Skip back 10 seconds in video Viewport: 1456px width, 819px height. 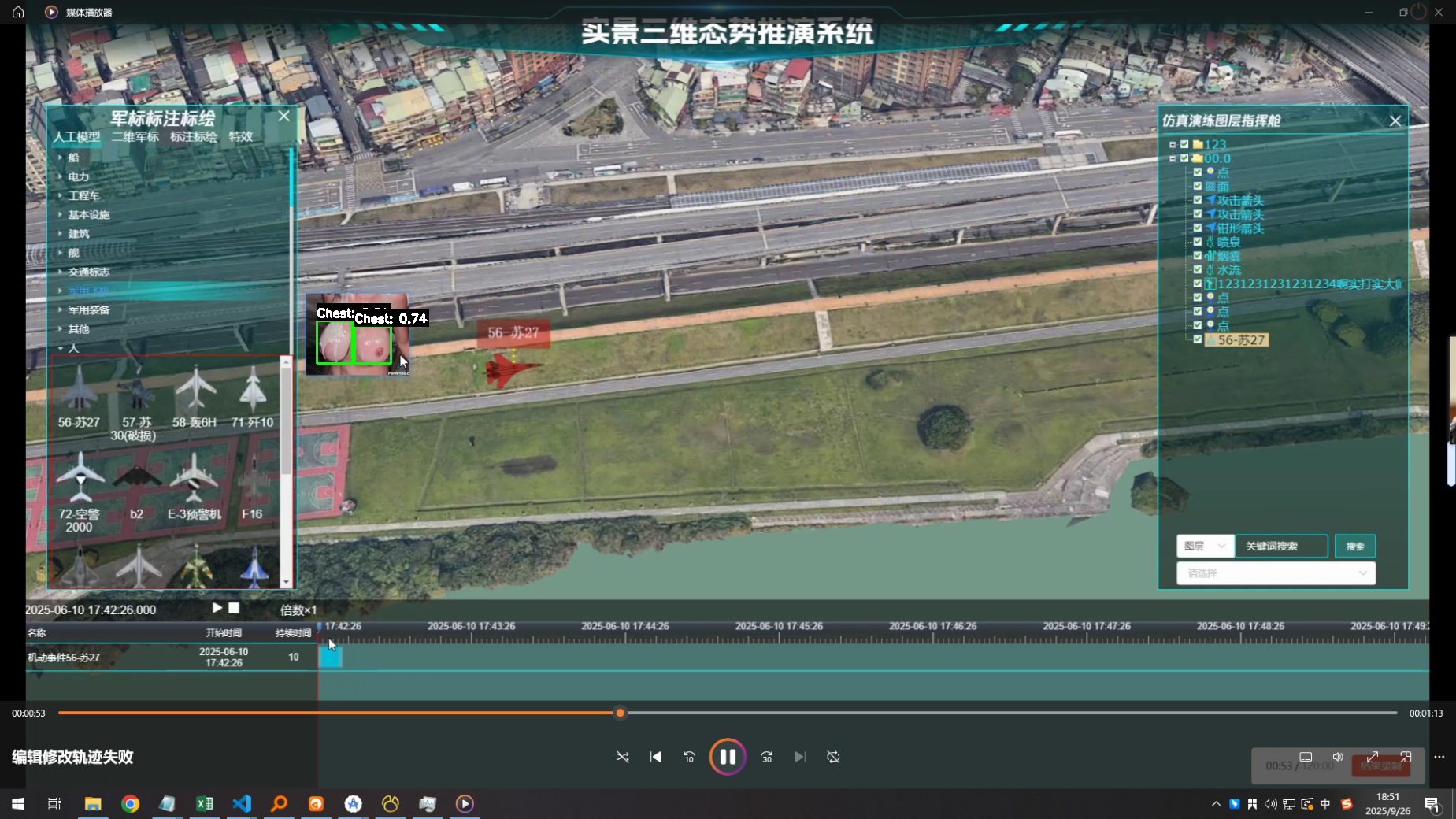pyautogui.click(x=689, y=757)
